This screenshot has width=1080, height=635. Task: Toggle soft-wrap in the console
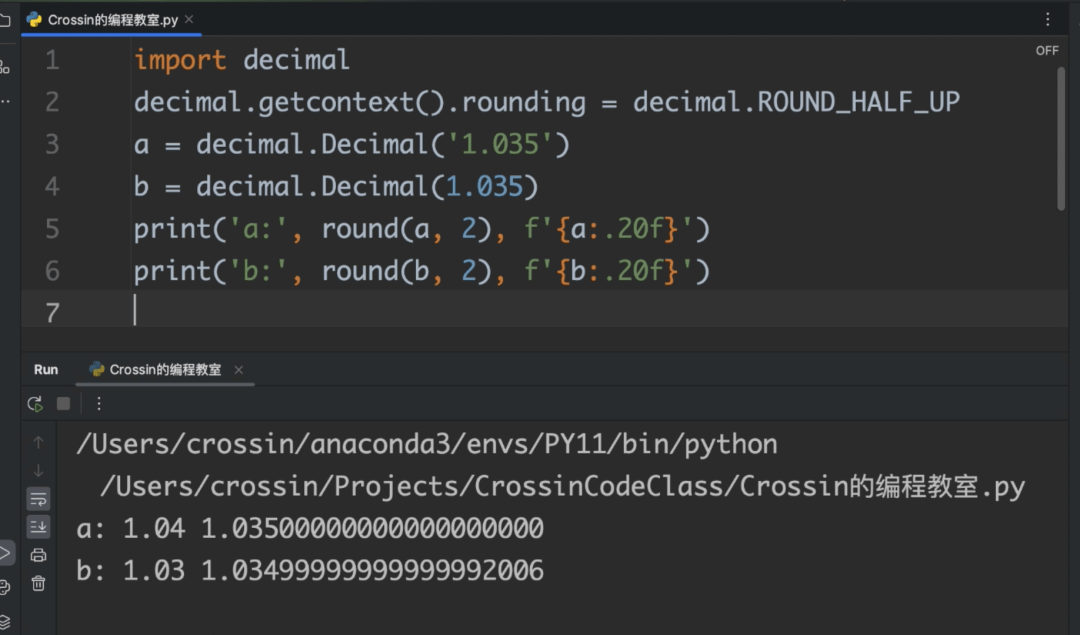click(39, 499)
